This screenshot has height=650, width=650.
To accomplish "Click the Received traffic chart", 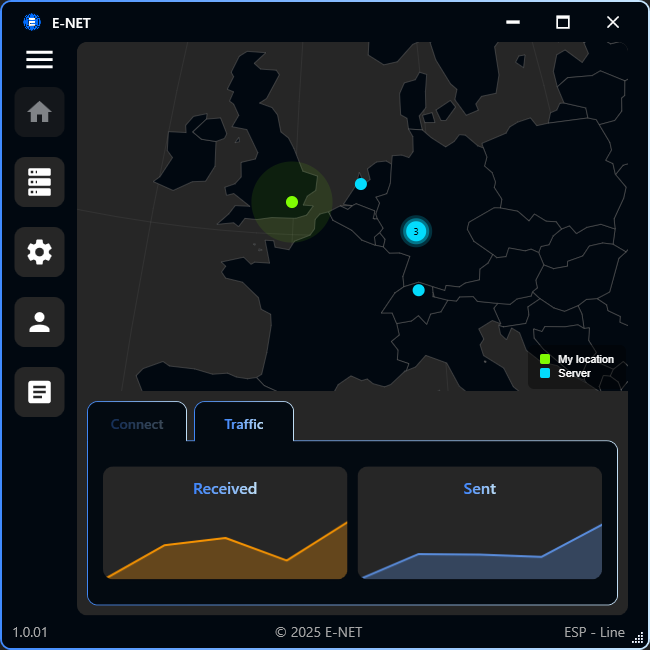I will tap(225, 523).
